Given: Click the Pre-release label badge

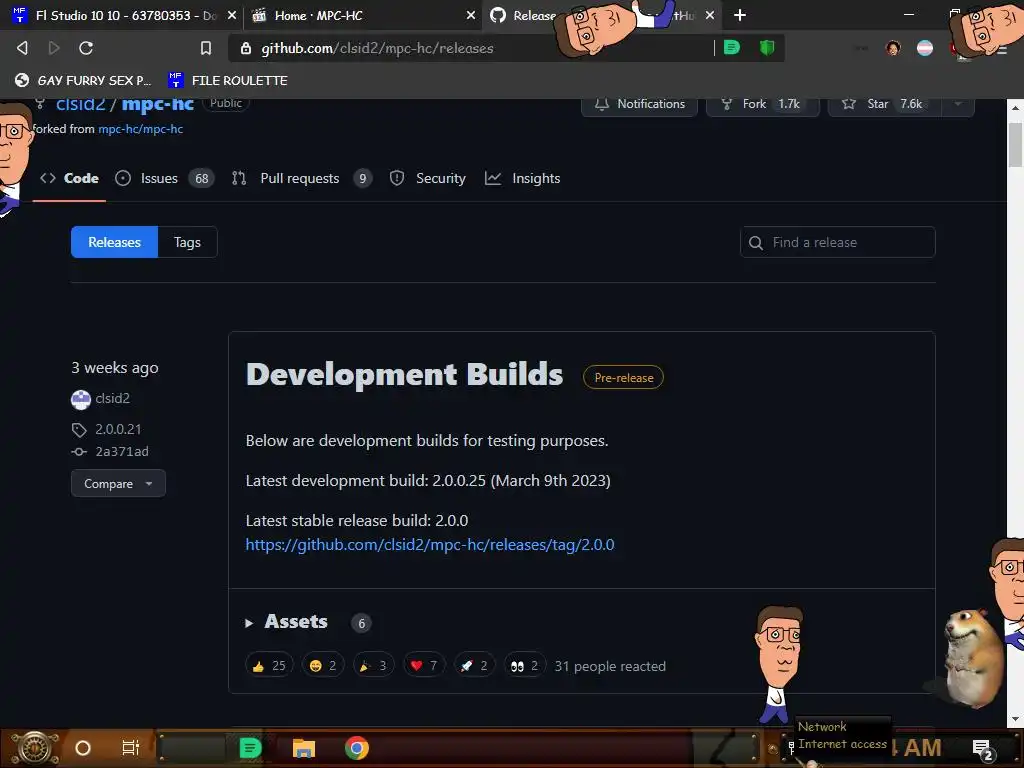Looking at the screenshot, I should pos(624,377).
